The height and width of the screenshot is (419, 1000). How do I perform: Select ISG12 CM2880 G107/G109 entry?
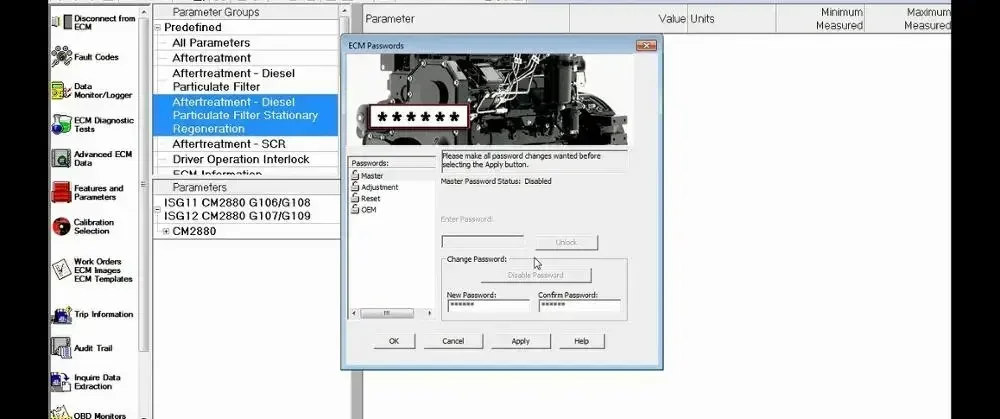(x=237, y=216)
